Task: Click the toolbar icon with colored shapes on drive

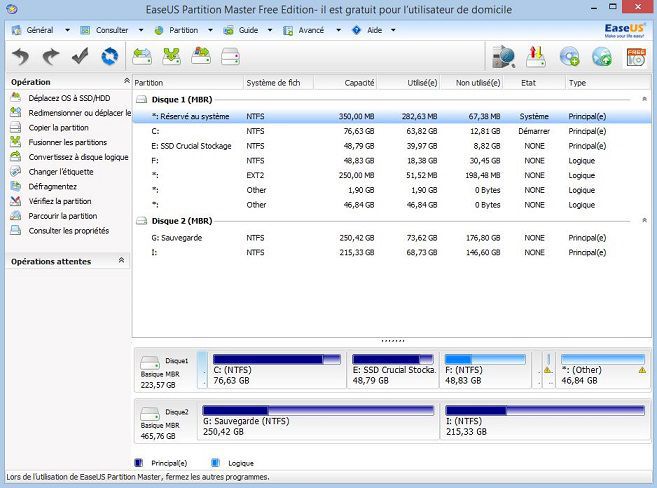Action: (201, 56)
